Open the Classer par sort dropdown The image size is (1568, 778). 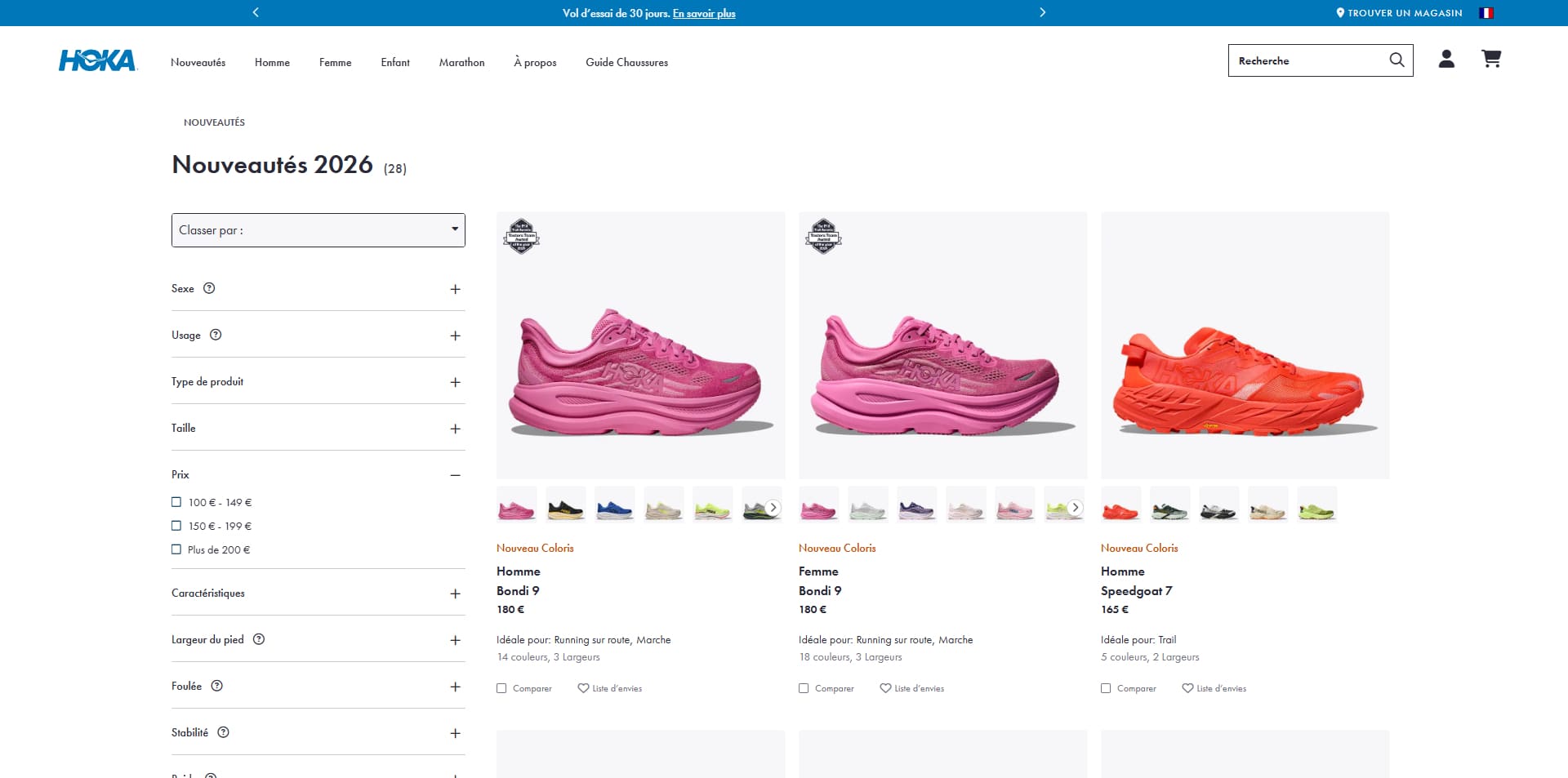(x=318, y=230)
